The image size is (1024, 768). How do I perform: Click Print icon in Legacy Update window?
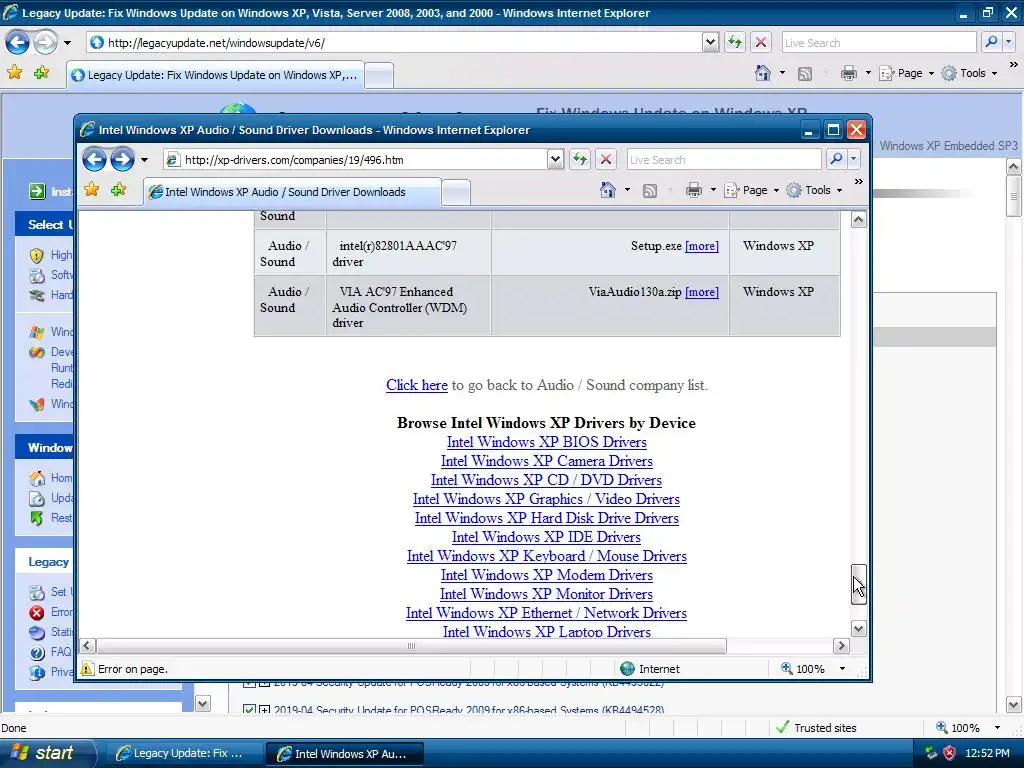pyautogui.click(x=848, y=73)
